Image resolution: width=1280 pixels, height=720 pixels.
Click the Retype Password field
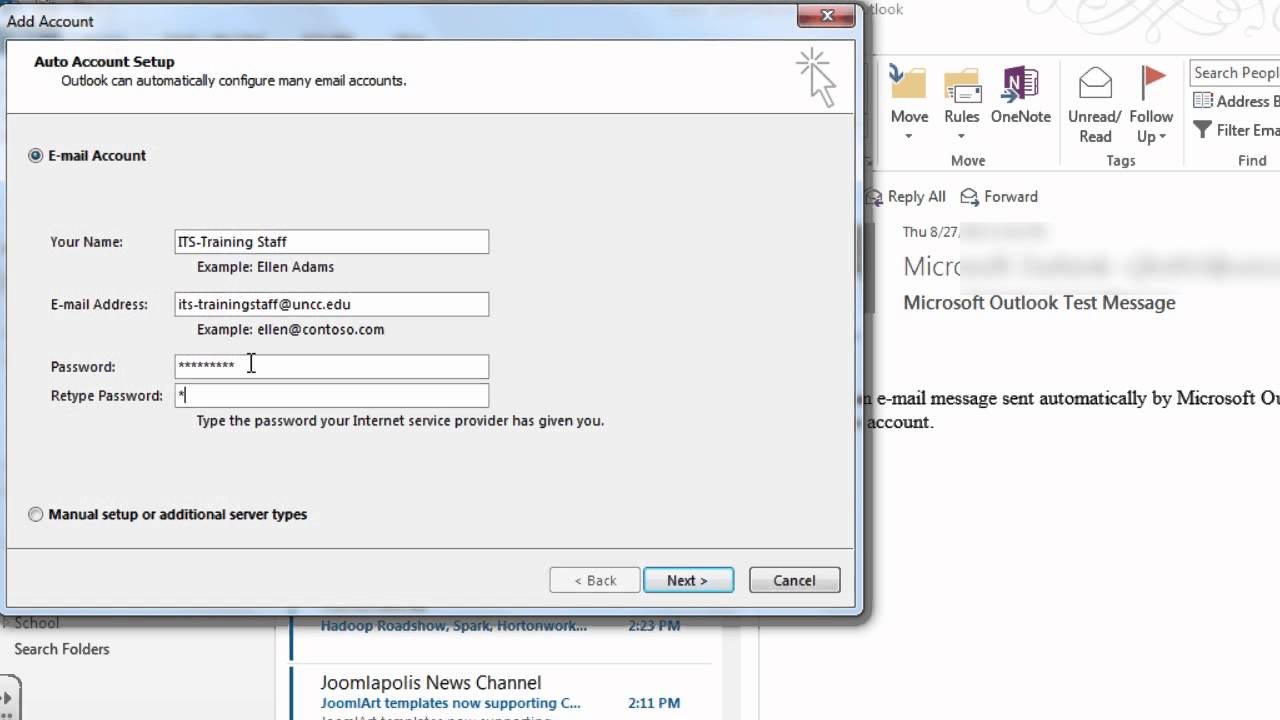pos(332,396)
